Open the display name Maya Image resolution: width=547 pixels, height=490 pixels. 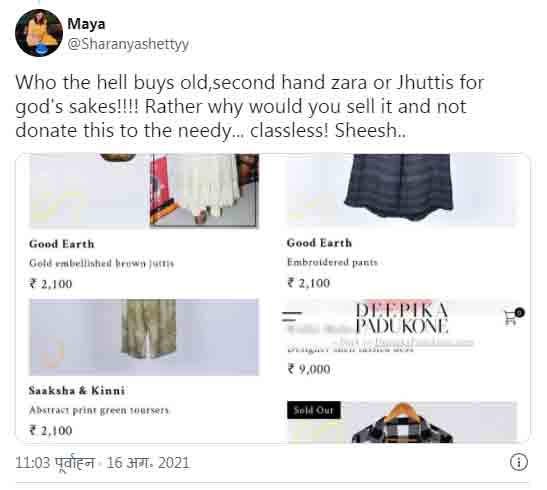click(x=86, y=24)
